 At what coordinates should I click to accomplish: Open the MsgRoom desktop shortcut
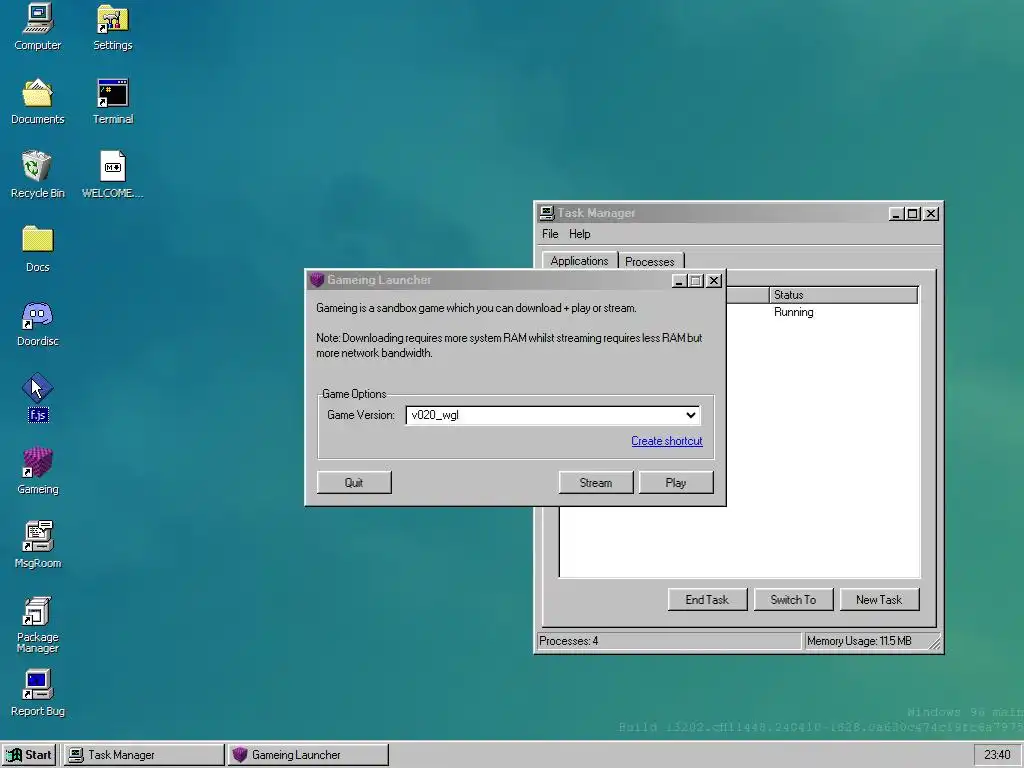(37, 545)
